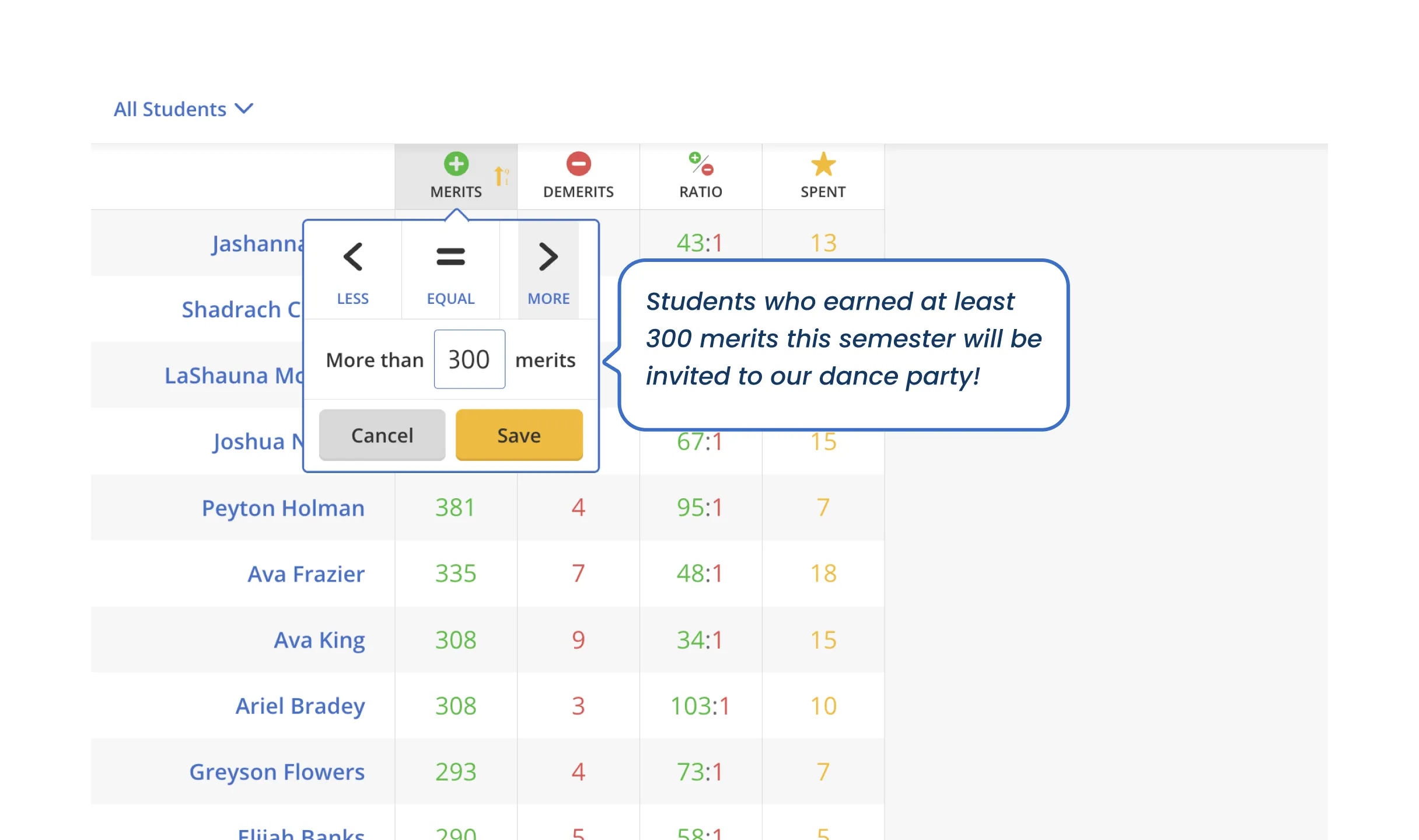Click Ariel Bradey's merits value 308
The height and width of the screenshot is (840, 1419).
[456, 706]
